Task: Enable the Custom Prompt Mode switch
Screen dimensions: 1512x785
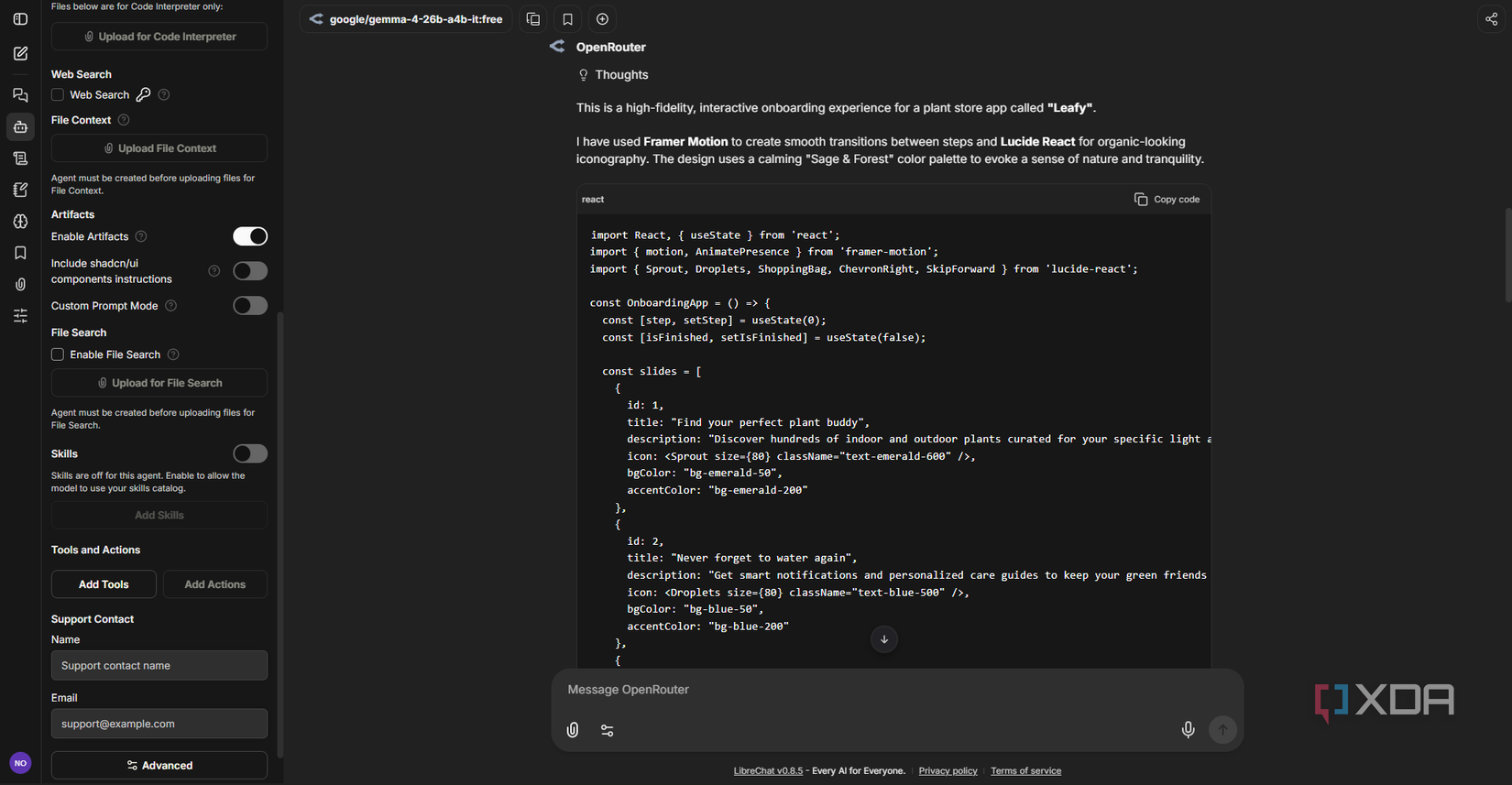Action: coord(250,306)
